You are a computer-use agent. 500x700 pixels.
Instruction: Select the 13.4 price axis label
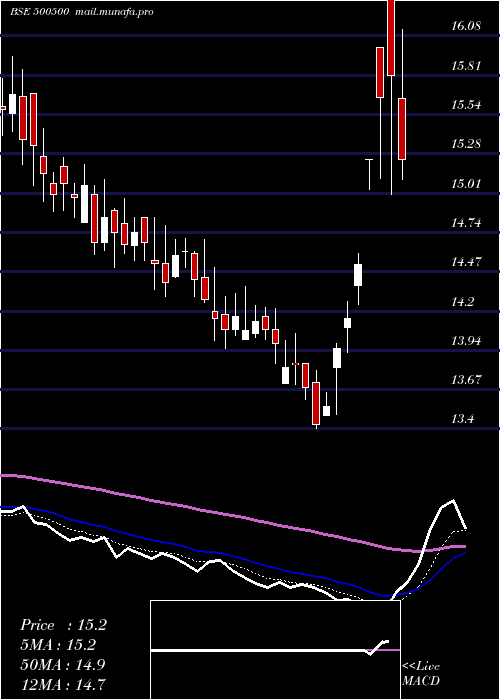462,419
